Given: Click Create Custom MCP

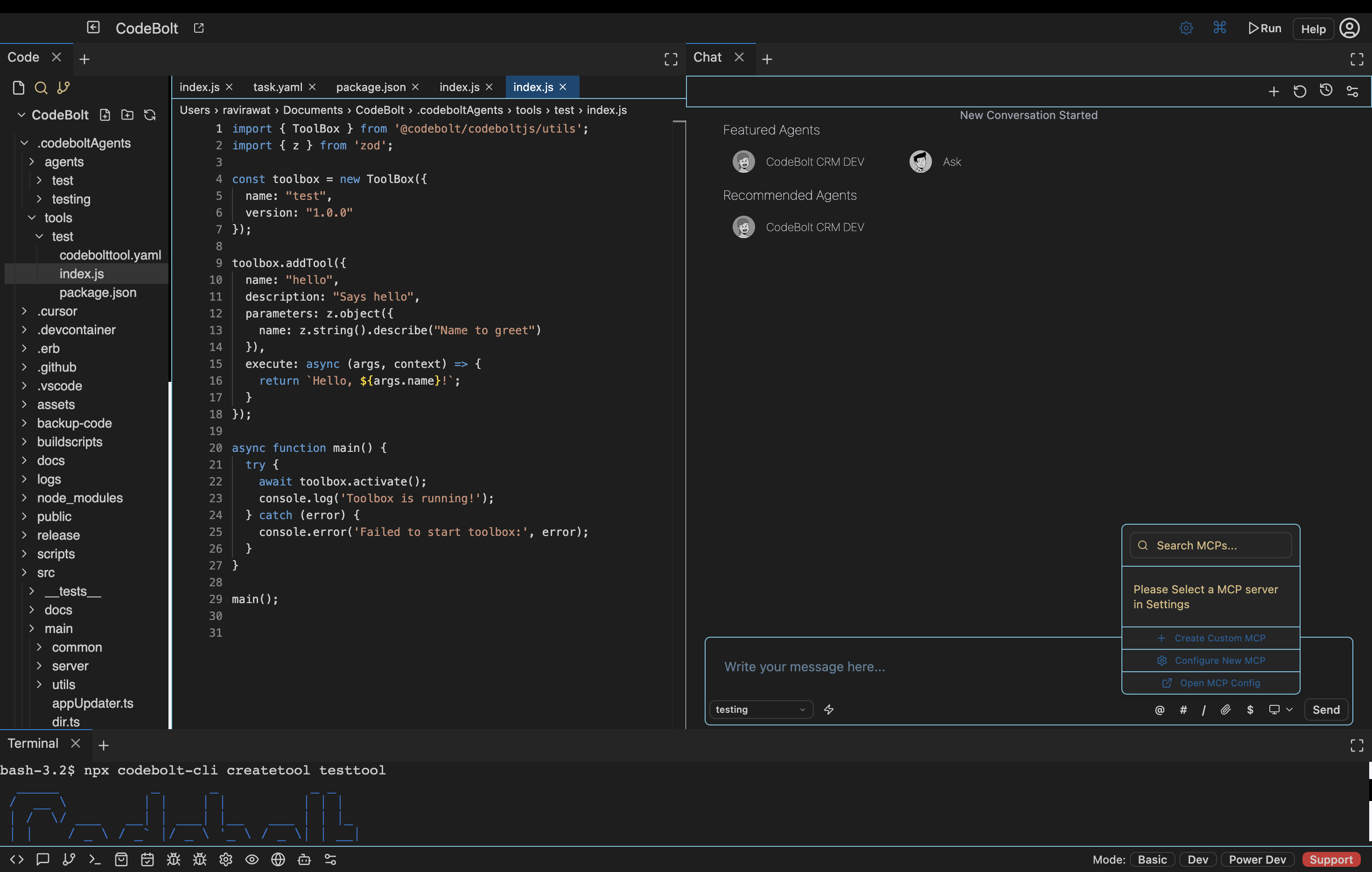Looking at the screenshot, I should click(1211, 638).
